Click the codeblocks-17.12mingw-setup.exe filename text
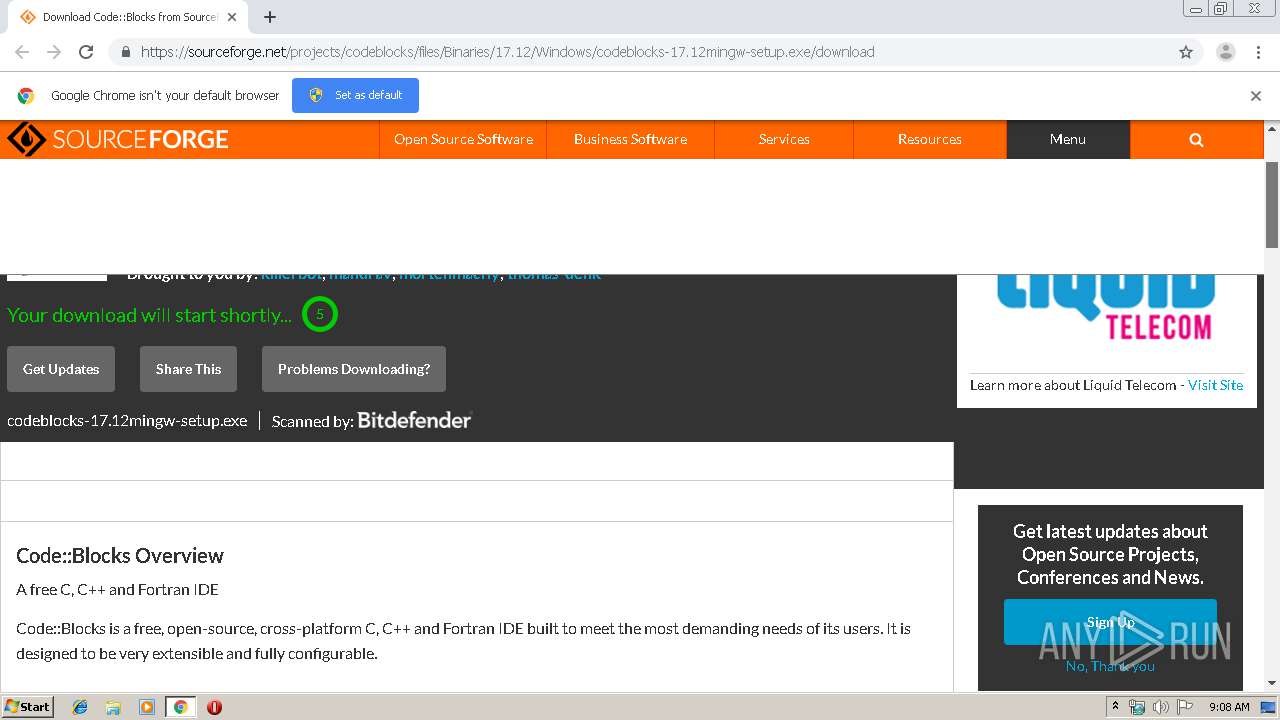Image resolution: width=1280 pixels, height=720 pixels. (127, 421)
